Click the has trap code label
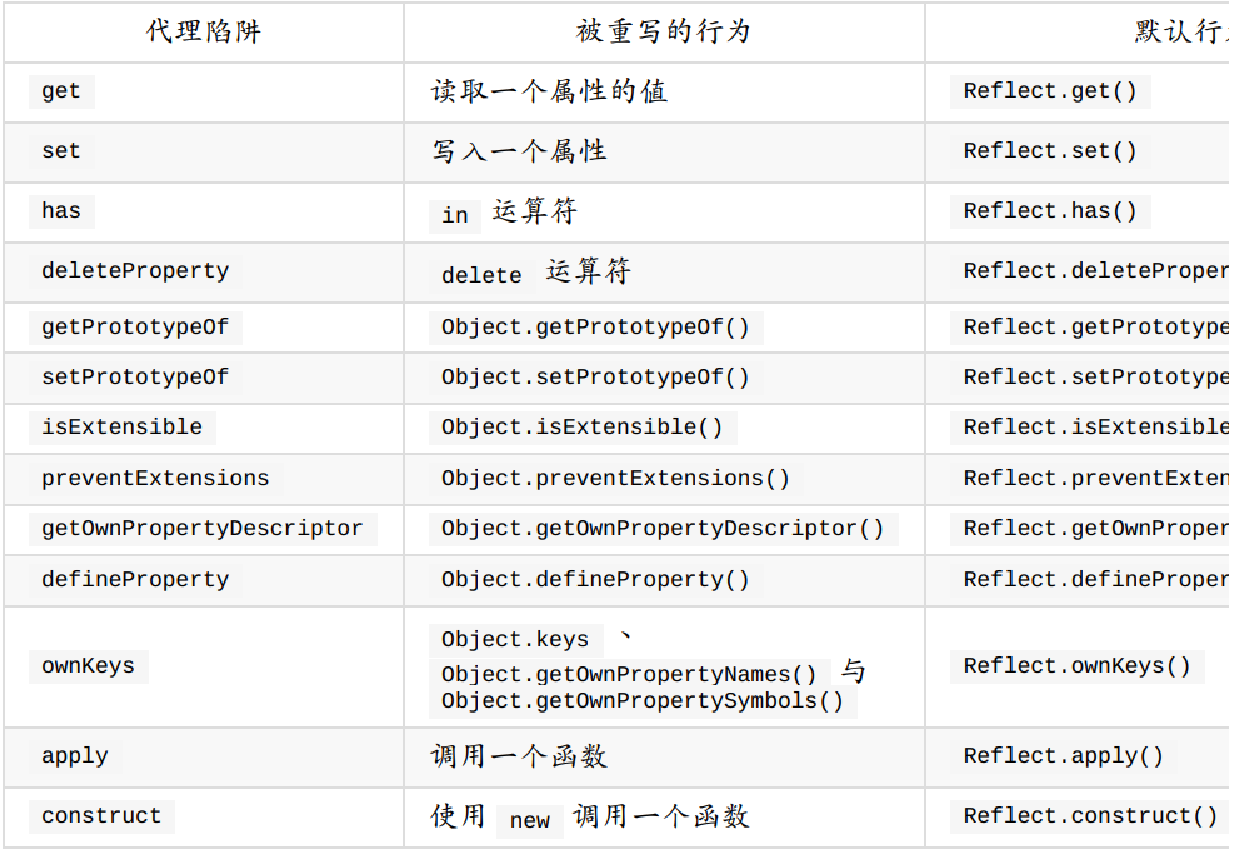 click(x=61, y=211)
